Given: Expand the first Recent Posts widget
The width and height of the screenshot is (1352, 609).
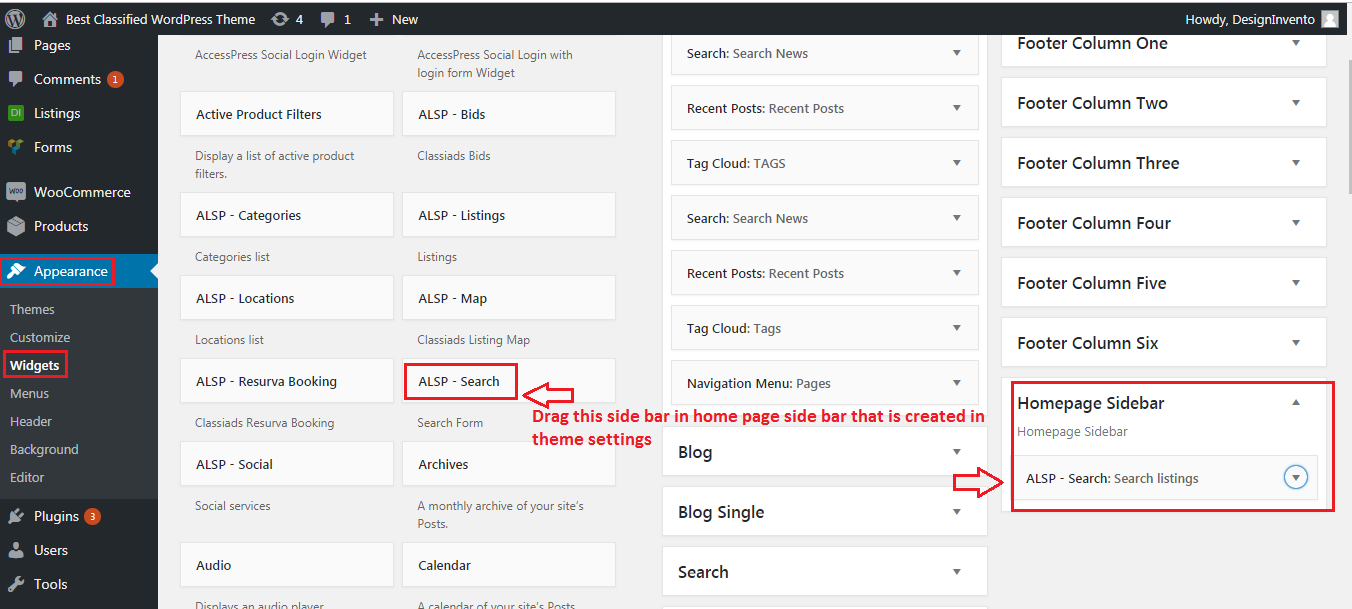Looking at the screenshot, I should tap(956, 108).
